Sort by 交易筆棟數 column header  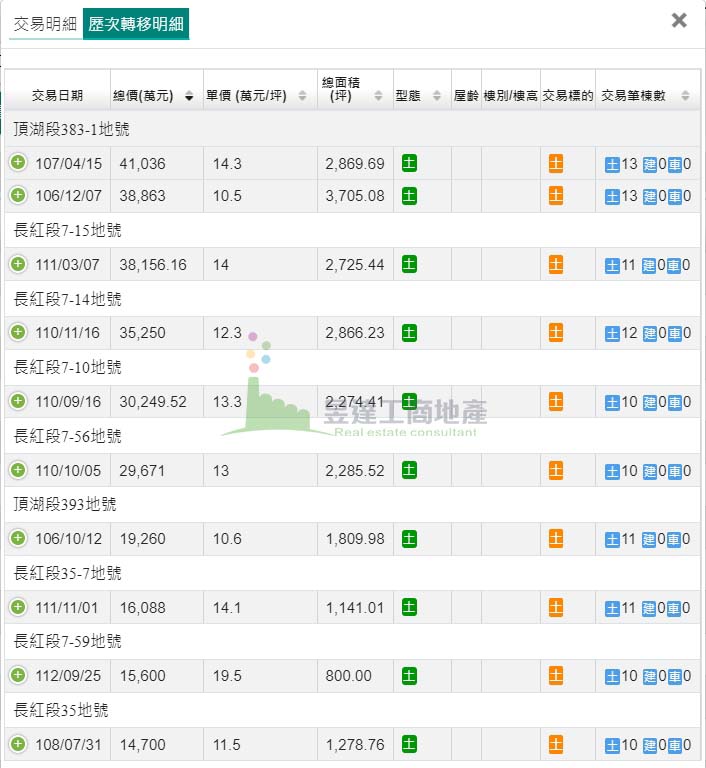(646, 96)
